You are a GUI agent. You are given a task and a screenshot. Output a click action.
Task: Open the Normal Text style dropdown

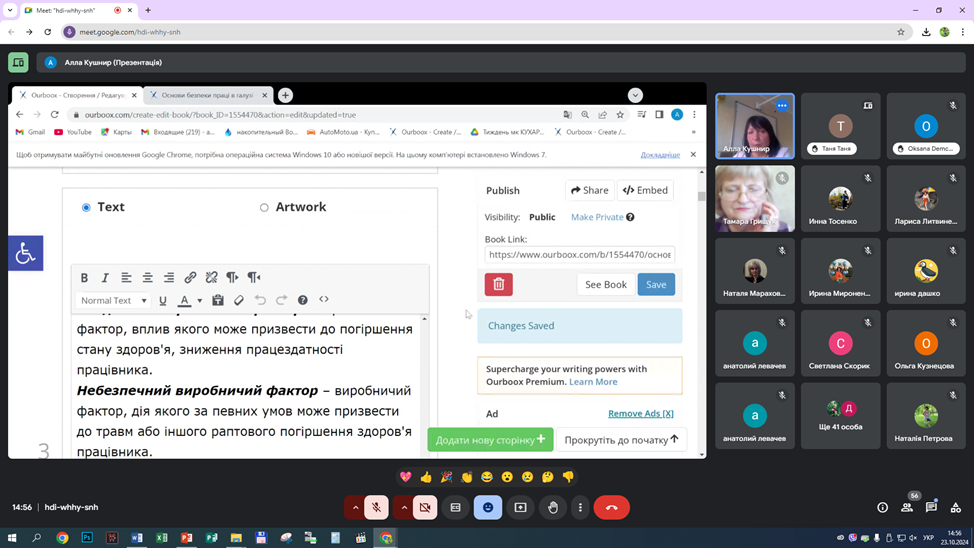pos(113,300)
